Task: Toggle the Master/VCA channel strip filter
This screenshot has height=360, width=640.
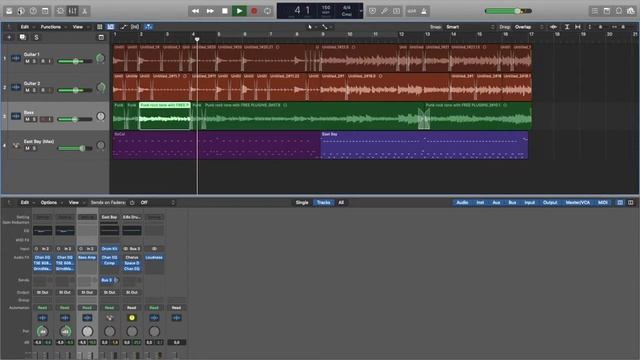Action: [578, 202]
